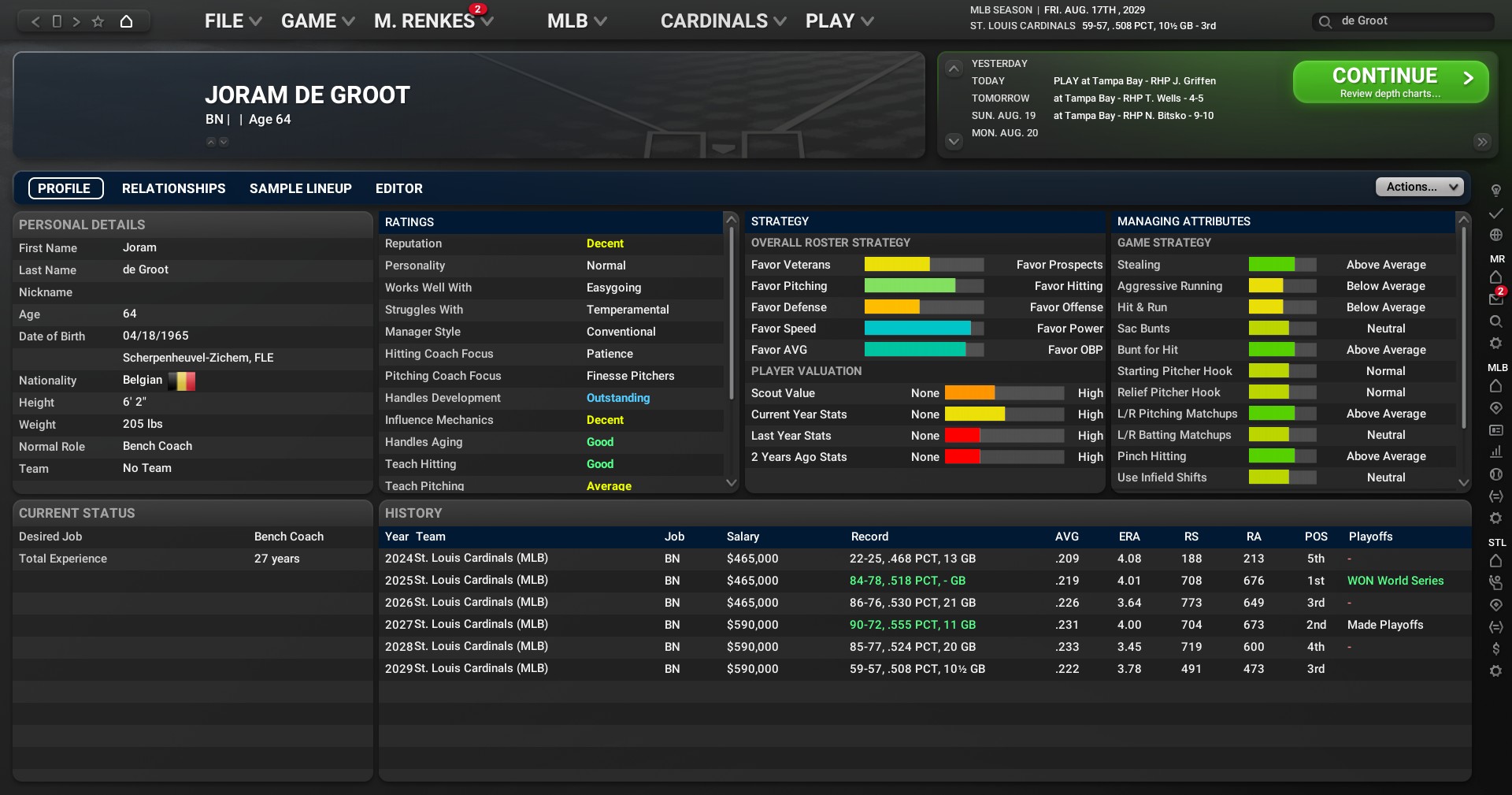Open the manager settings gear under MR

point(1496,344)
